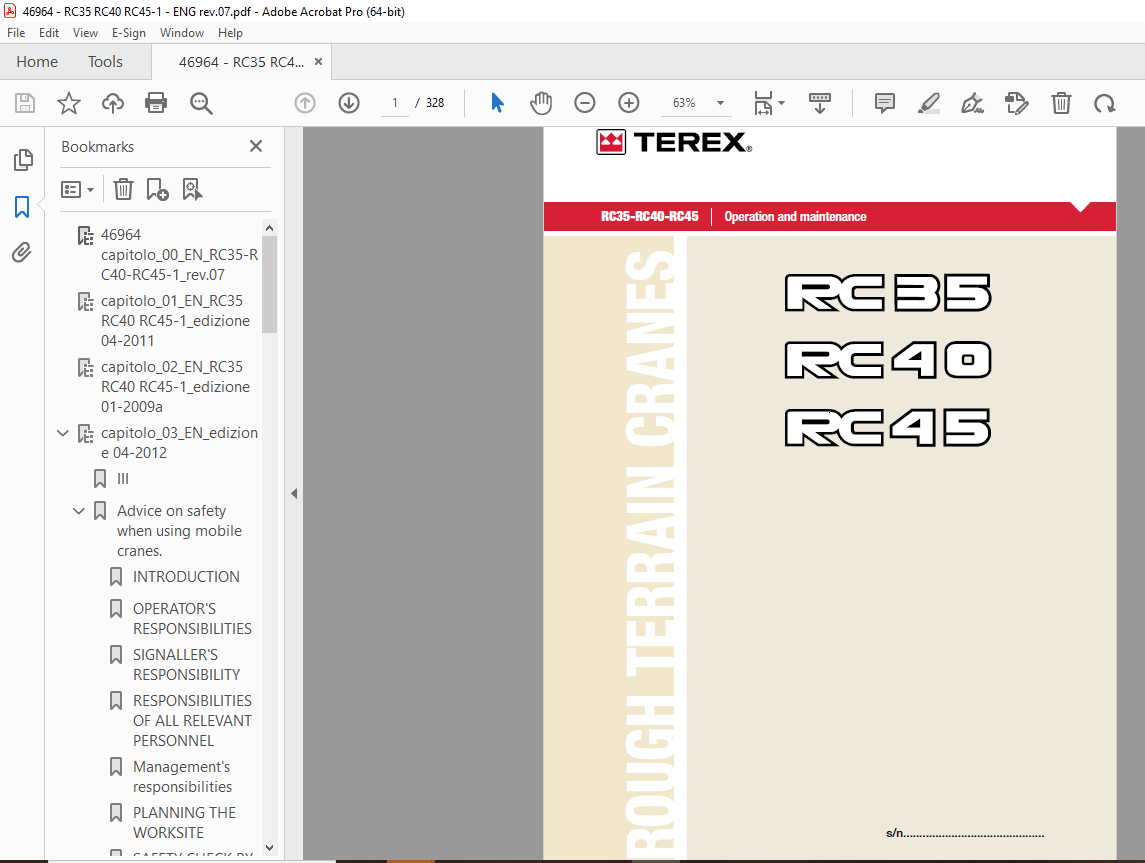Switch to the Tools tab

(105, 61)
